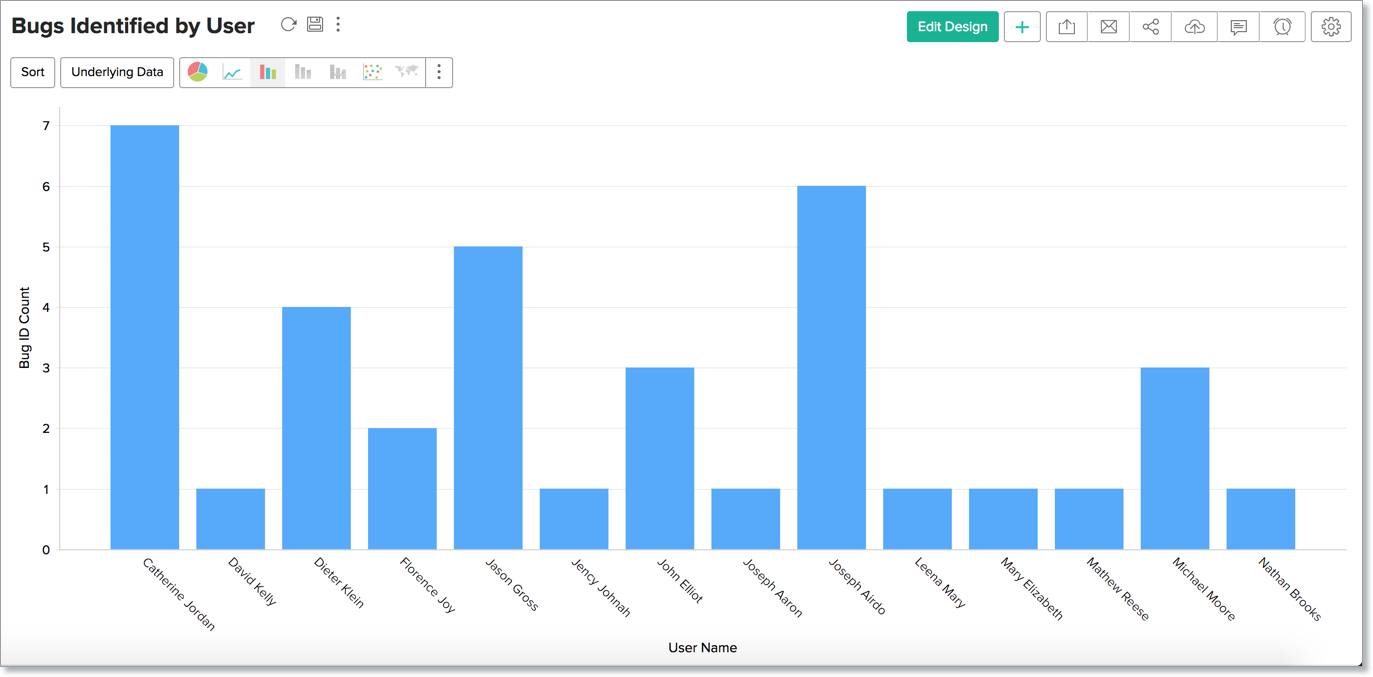Image resolution: width=1373 pixels, height=677 pixels.
Task: Open the share options icon
Action: [1151, 27]
